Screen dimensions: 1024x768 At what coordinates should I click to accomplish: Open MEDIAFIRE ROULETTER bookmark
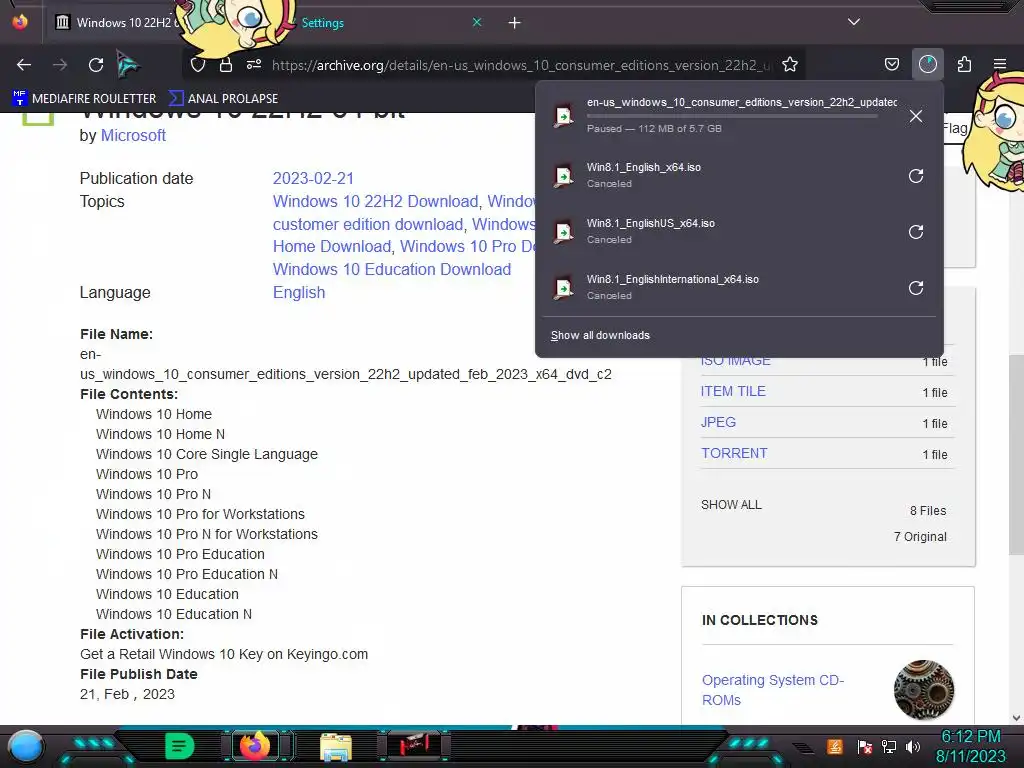84,99
